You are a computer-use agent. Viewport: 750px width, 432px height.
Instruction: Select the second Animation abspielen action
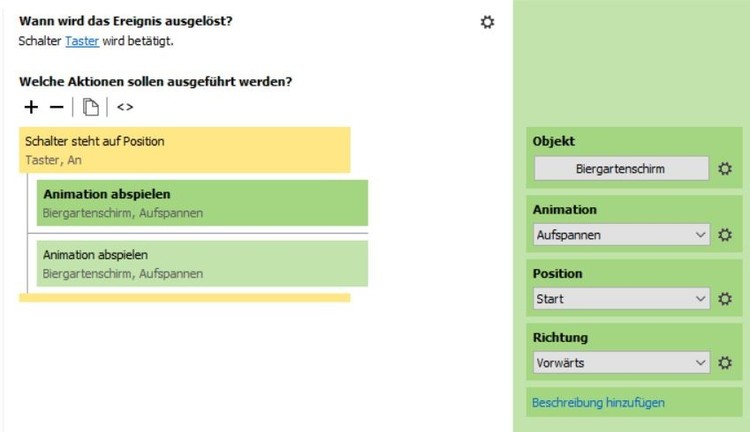(202, 263)
